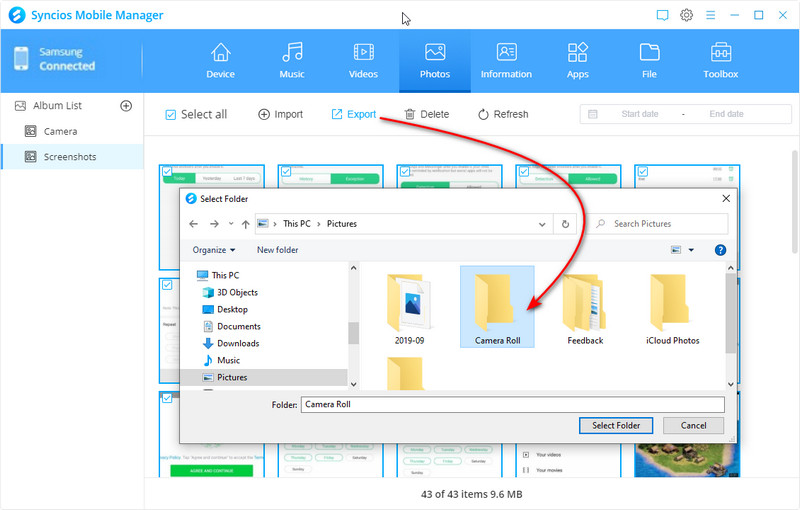Open the Videos tab
The width and height of the screenshot is (800, 510).
[363, 61]
